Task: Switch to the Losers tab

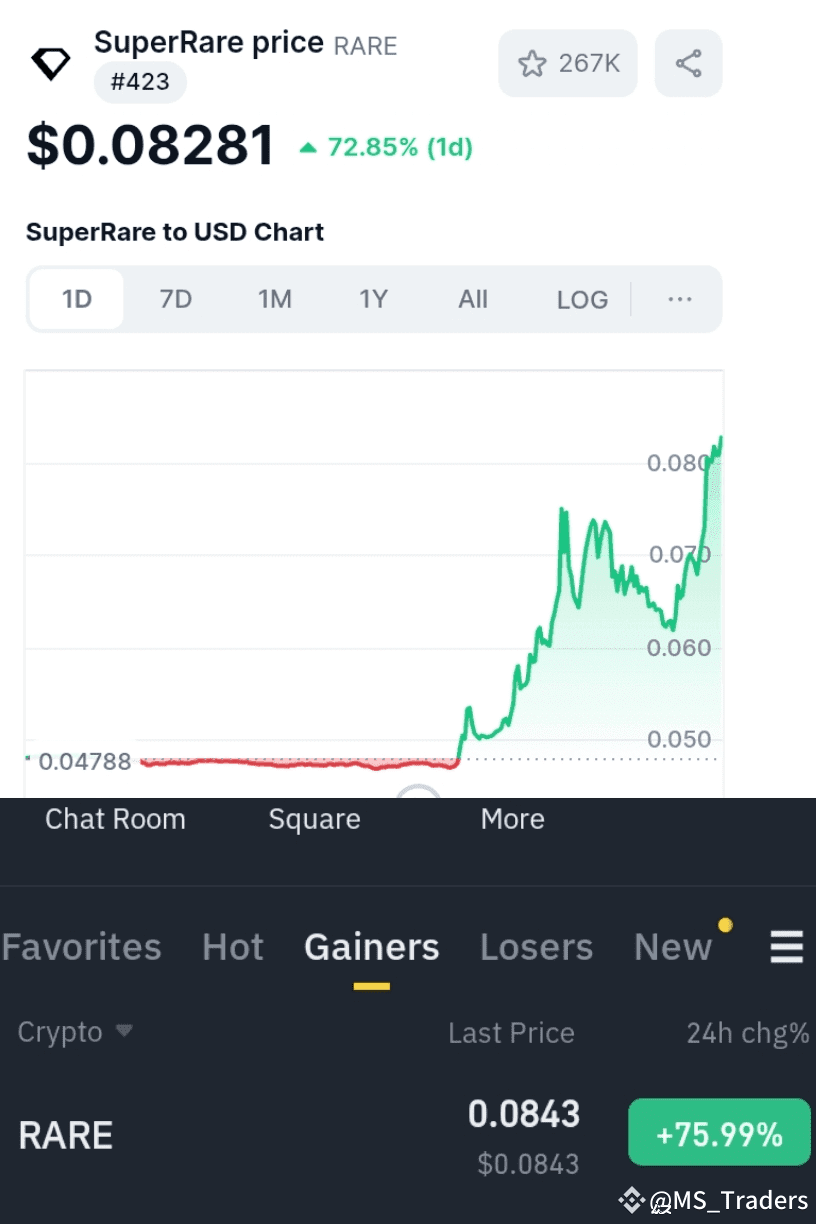Action: 536,946
